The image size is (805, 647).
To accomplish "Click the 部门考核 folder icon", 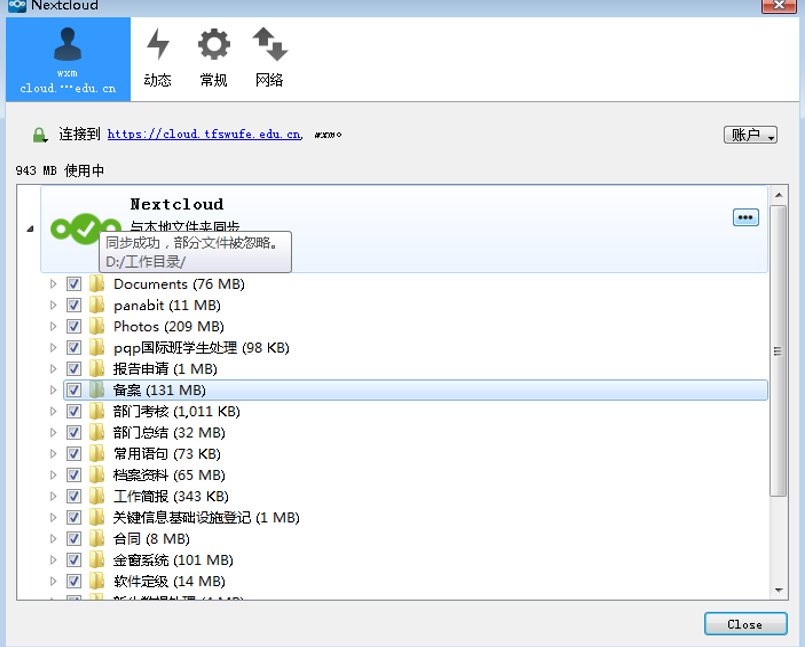I will coord(97,411).
